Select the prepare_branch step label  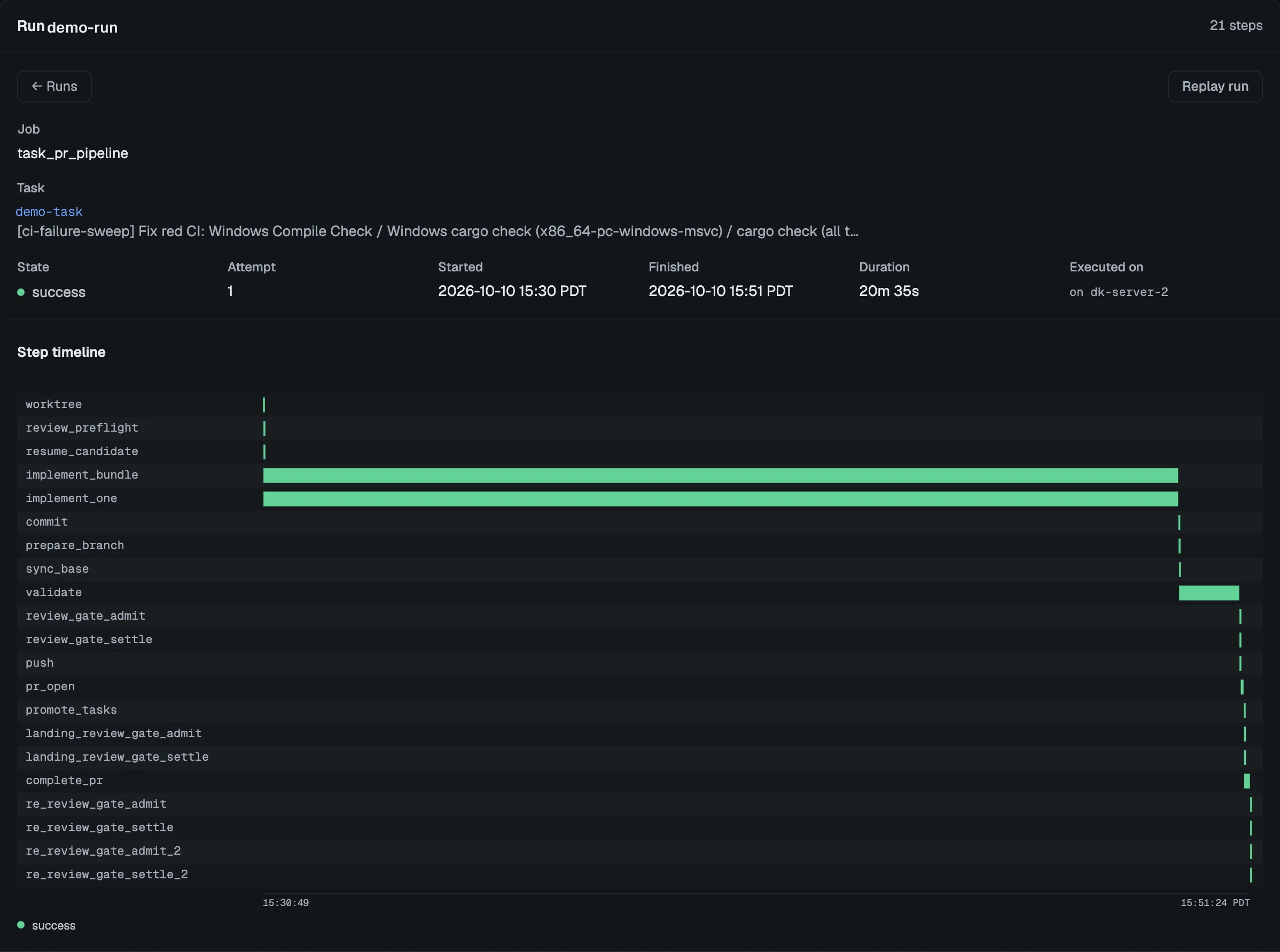pyautogui.click(x=75, y=546)
